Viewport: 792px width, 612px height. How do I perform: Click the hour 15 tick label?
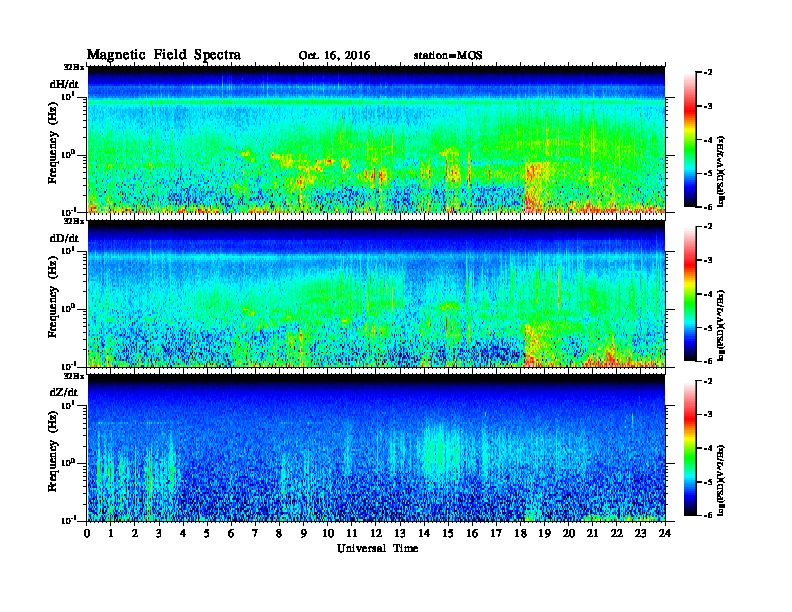point(448,533)
